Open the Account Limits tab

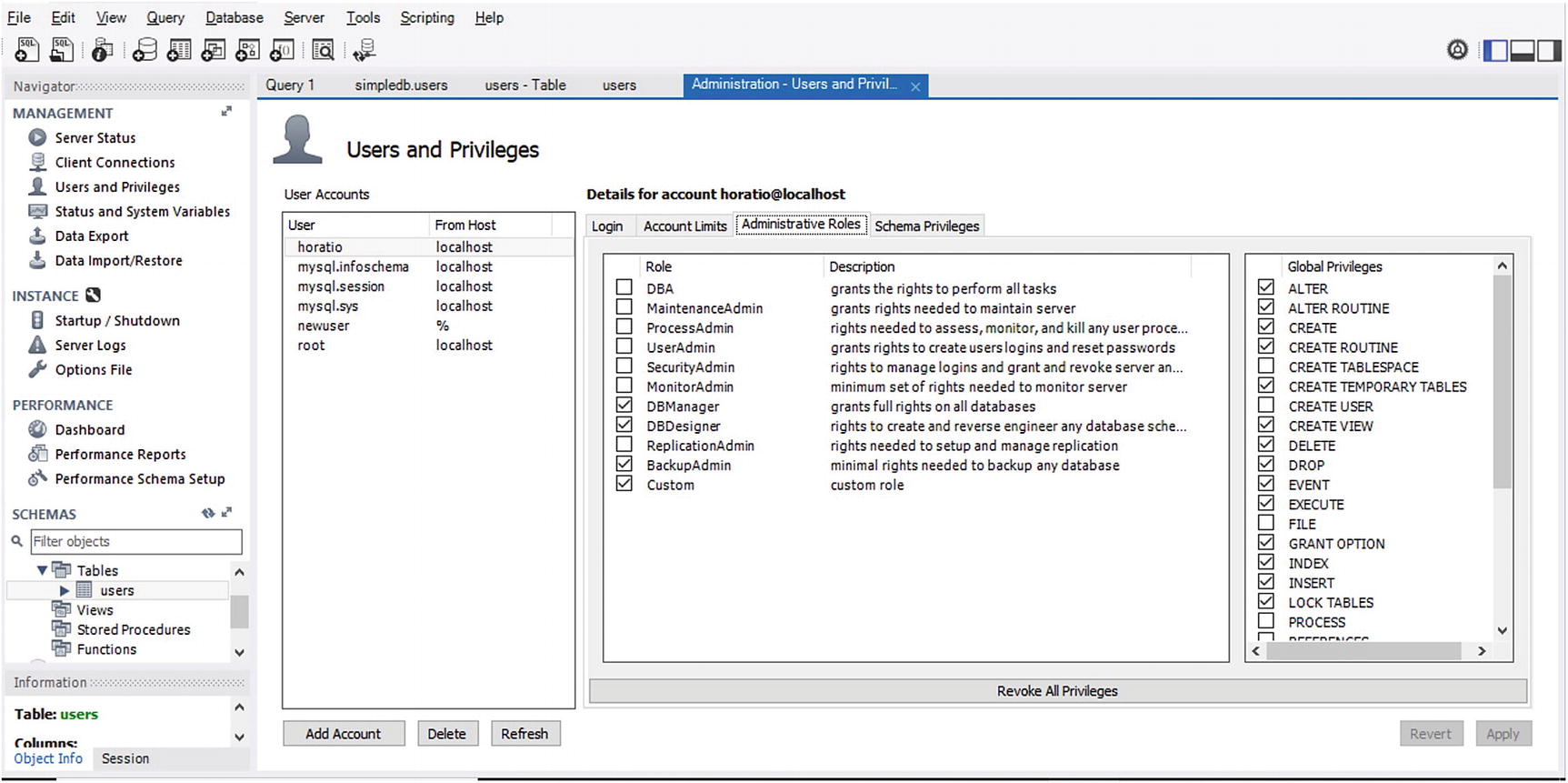685,226
